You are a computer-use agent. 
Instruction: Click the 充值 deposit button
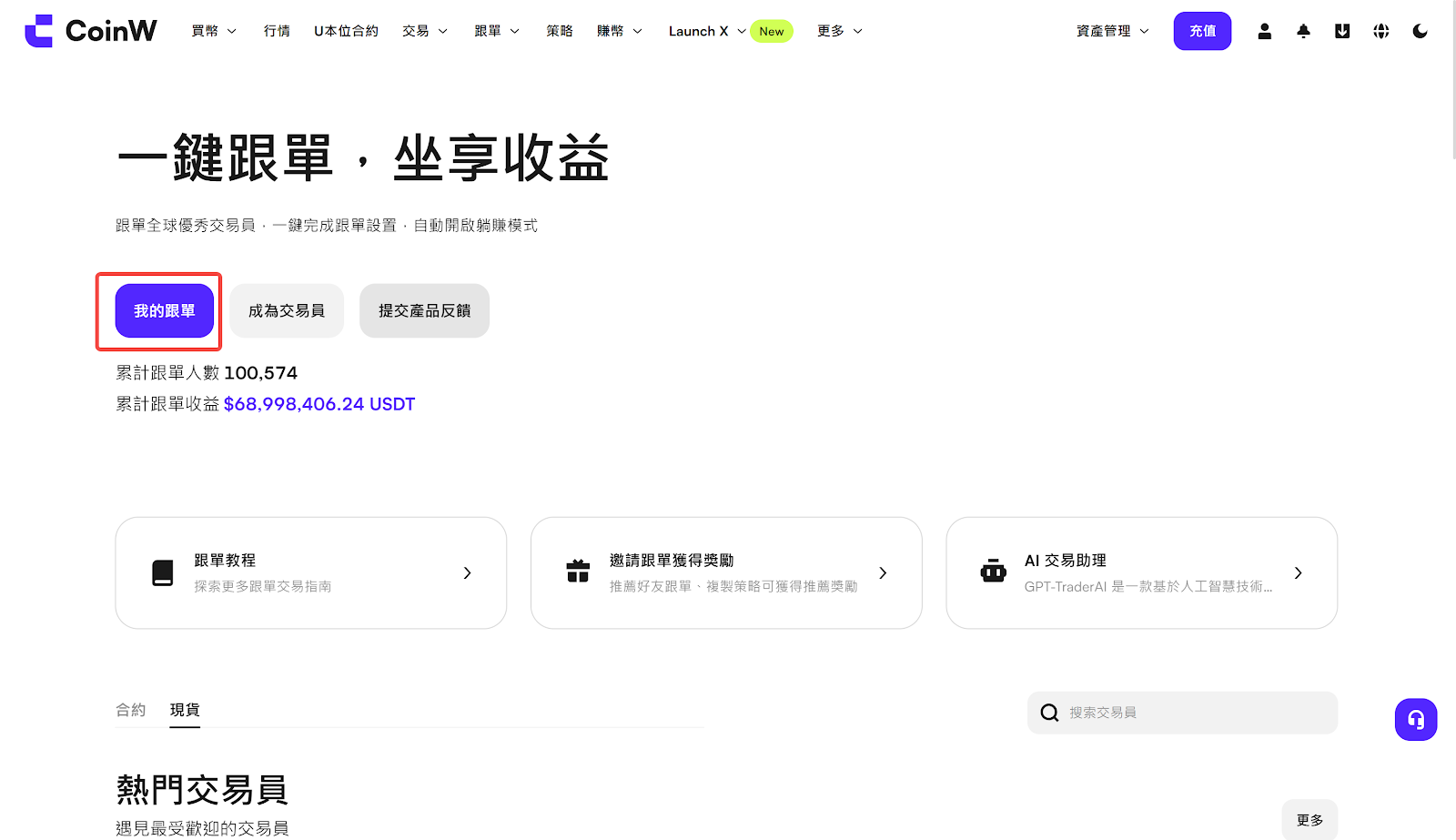1202,31
